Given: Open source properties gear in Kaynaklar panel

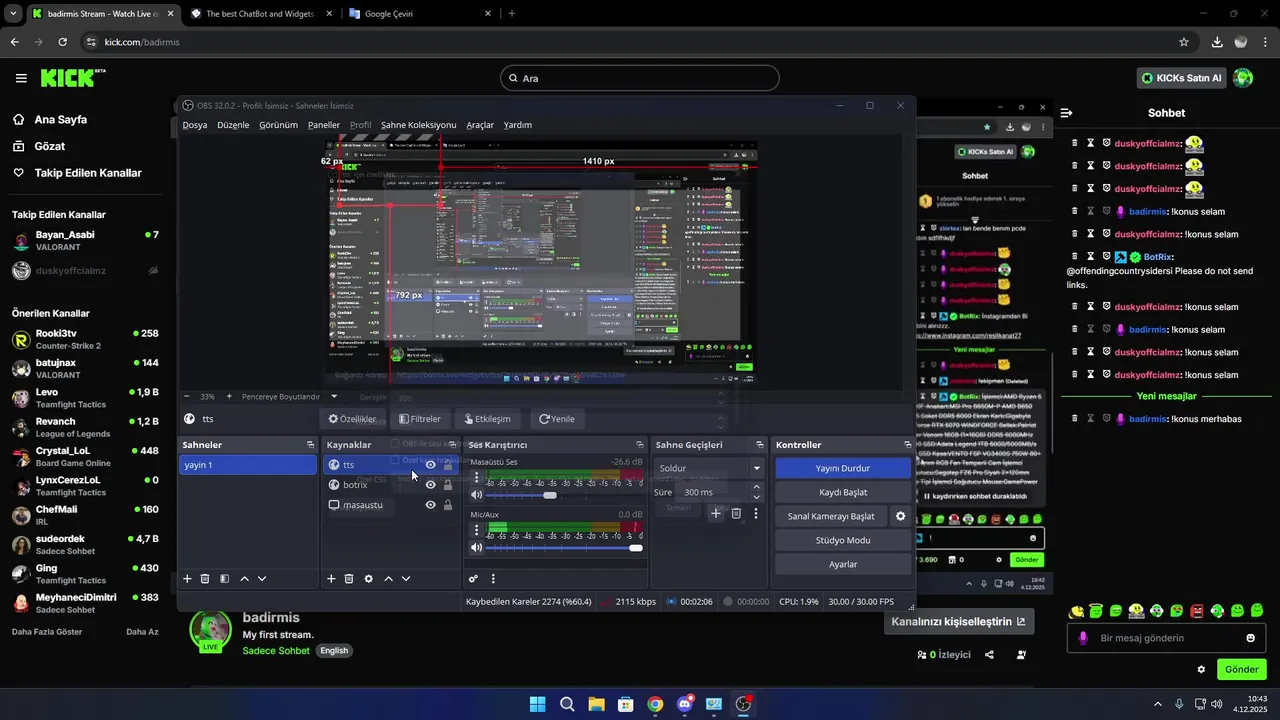Looking at the screenshot, I should coord(368,579).
